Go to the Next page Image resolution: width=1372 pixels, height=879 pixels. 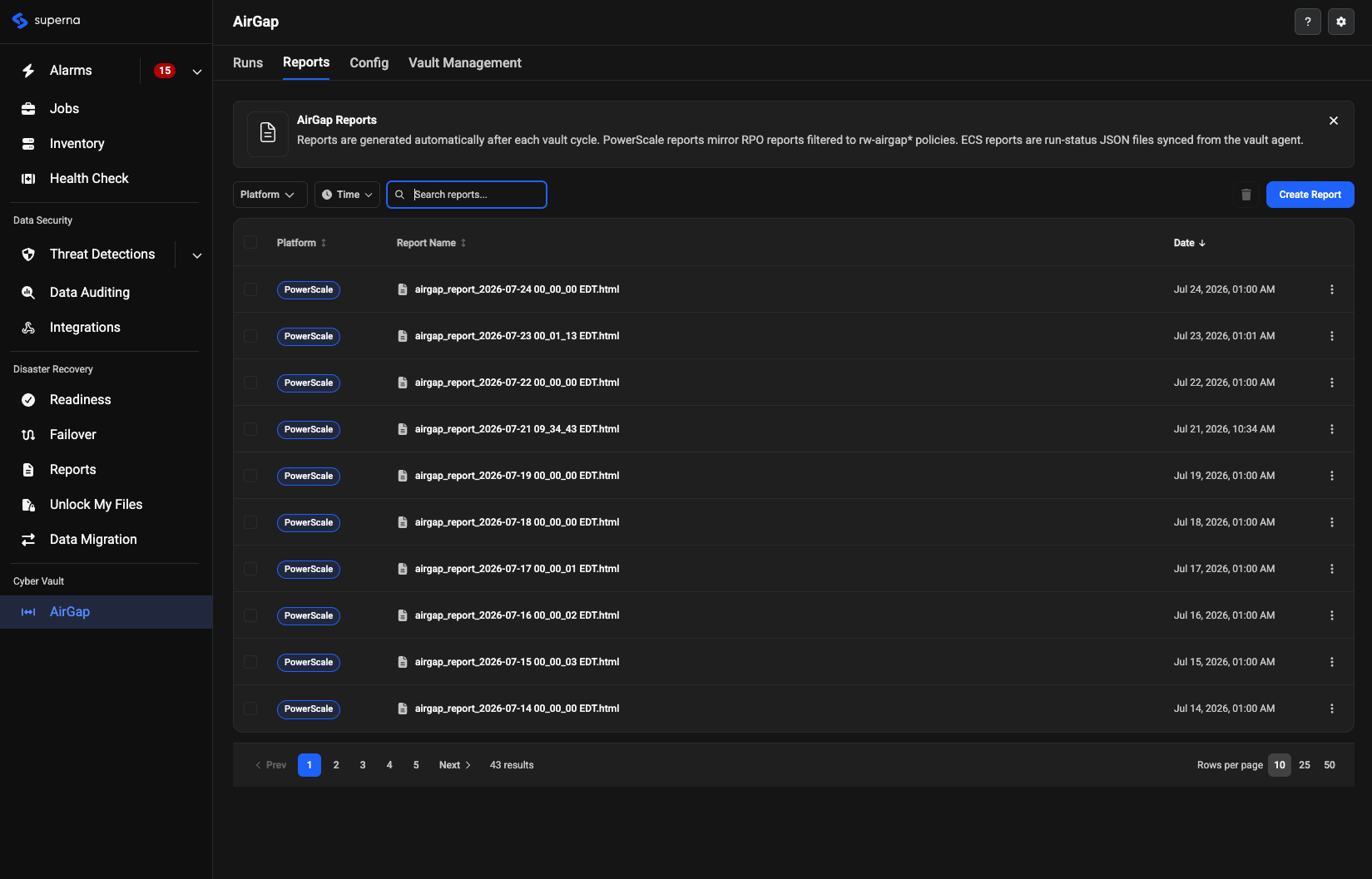[455, 765]
